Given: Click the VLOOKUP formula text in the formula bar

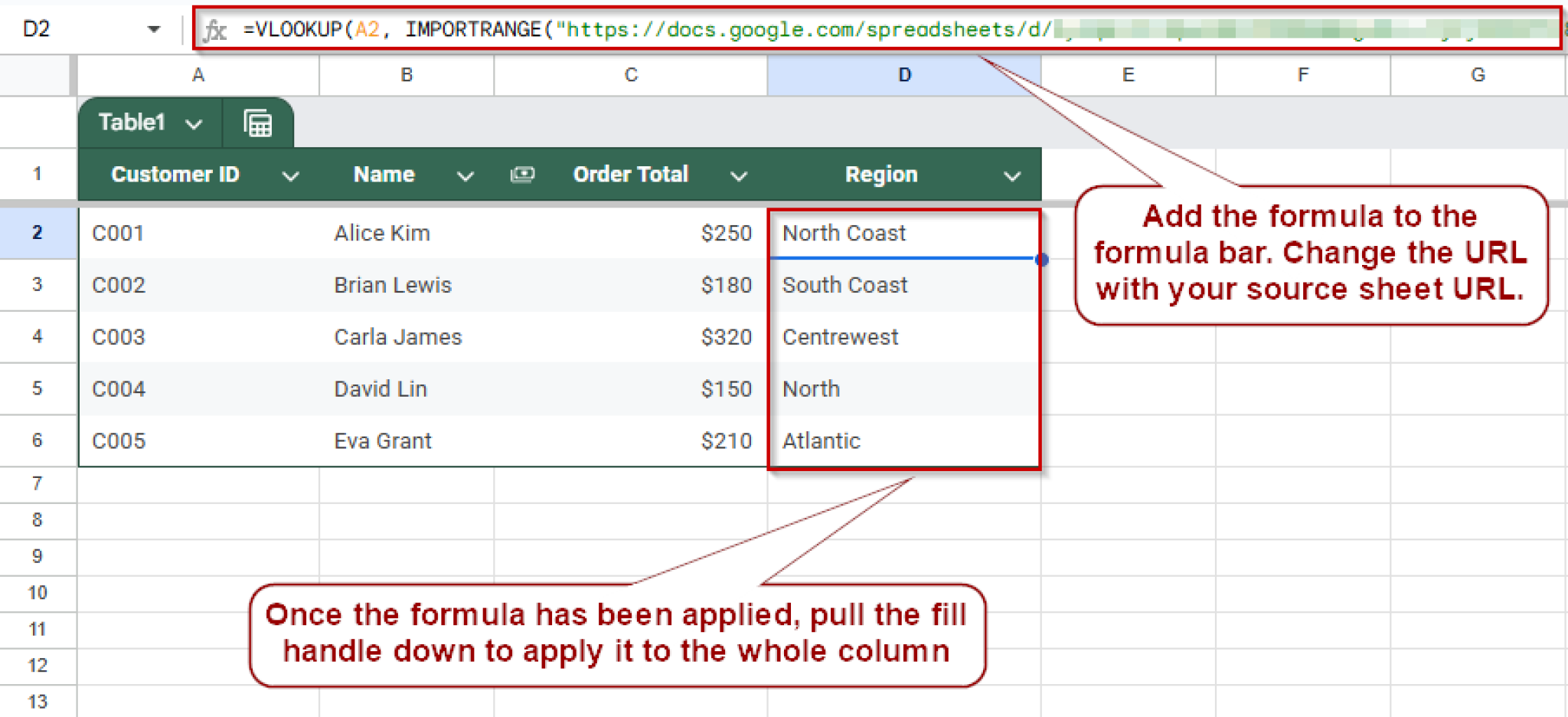Looking at the screenshot, I should [x=295, y=29].
